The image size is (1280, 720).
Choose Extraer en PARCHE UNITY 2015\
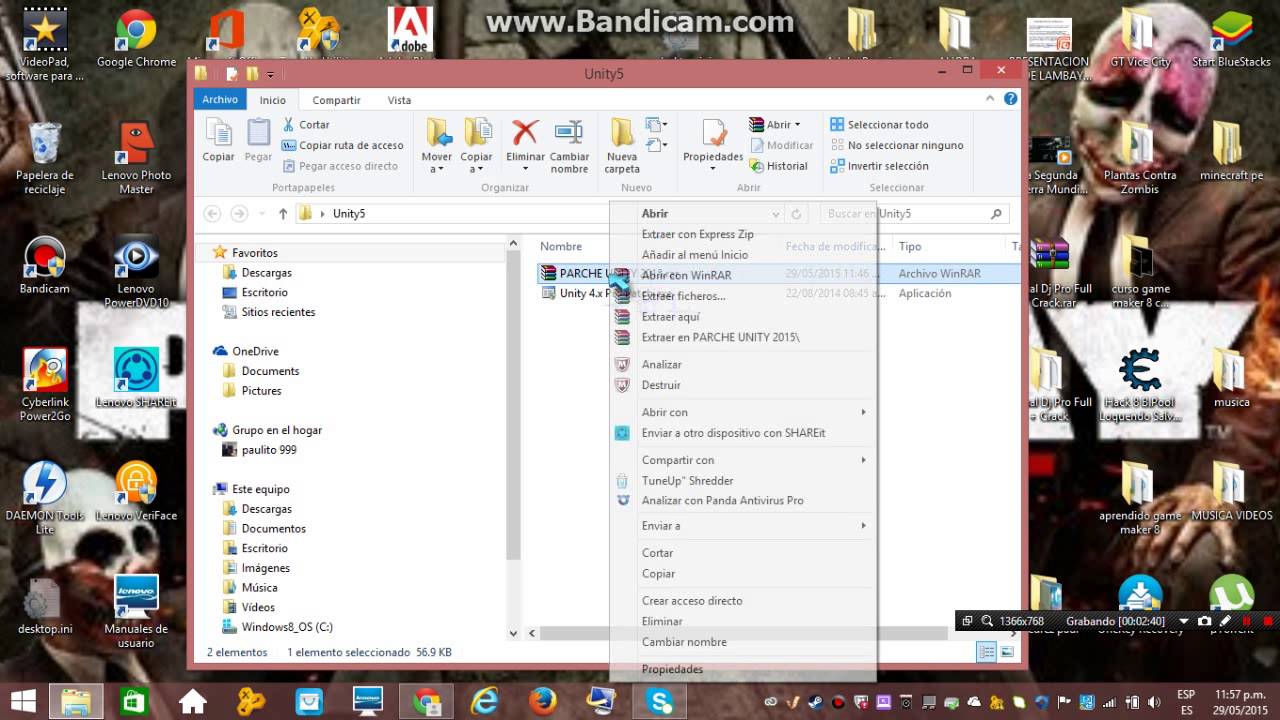(743, 337)
